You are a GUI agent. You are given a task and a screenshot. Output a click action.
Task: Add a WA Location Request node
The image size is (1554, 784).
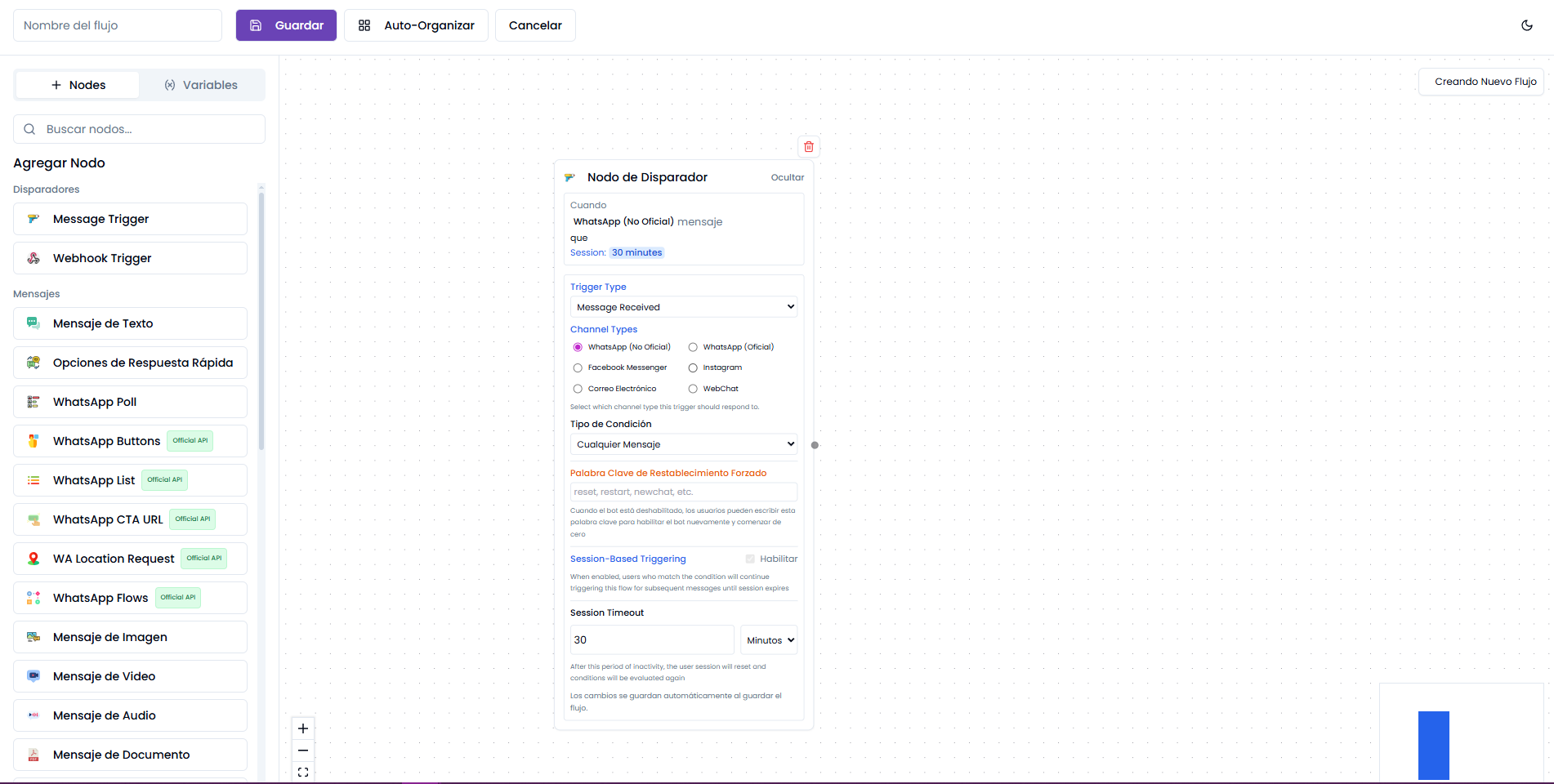coord(130,559)
